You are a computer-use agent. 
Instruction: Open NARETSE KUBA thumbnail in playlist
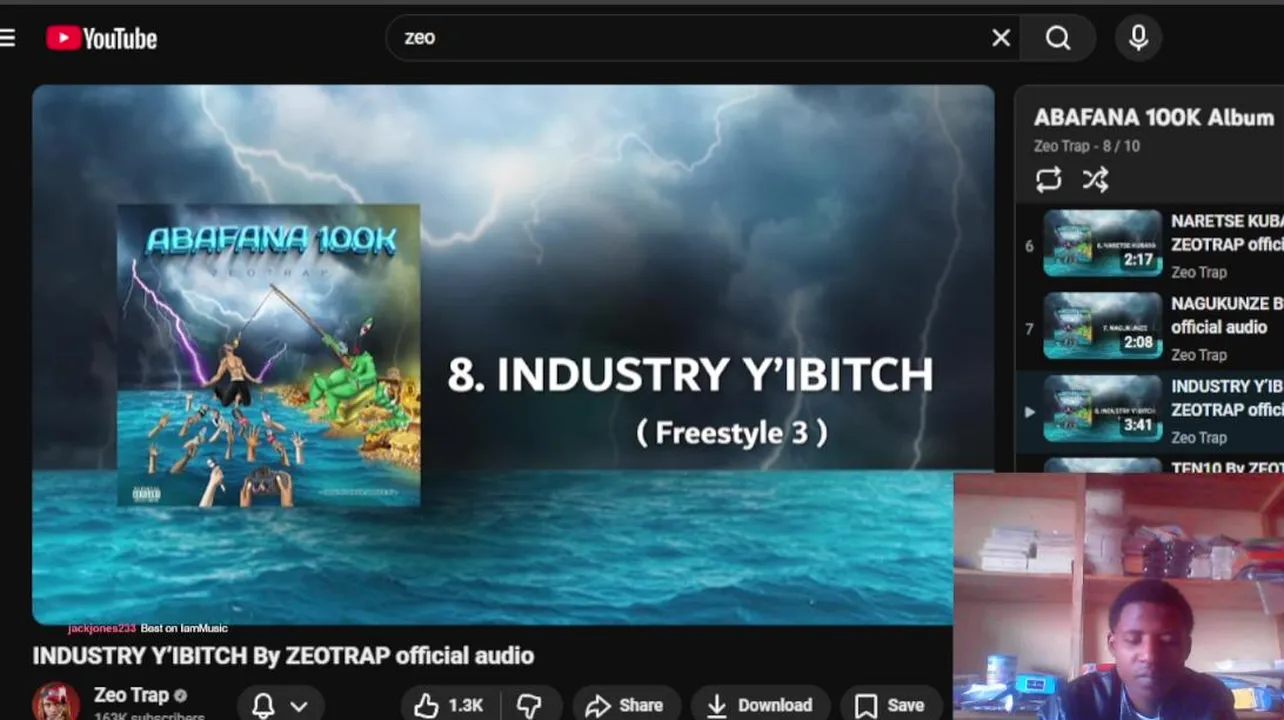1102,243
